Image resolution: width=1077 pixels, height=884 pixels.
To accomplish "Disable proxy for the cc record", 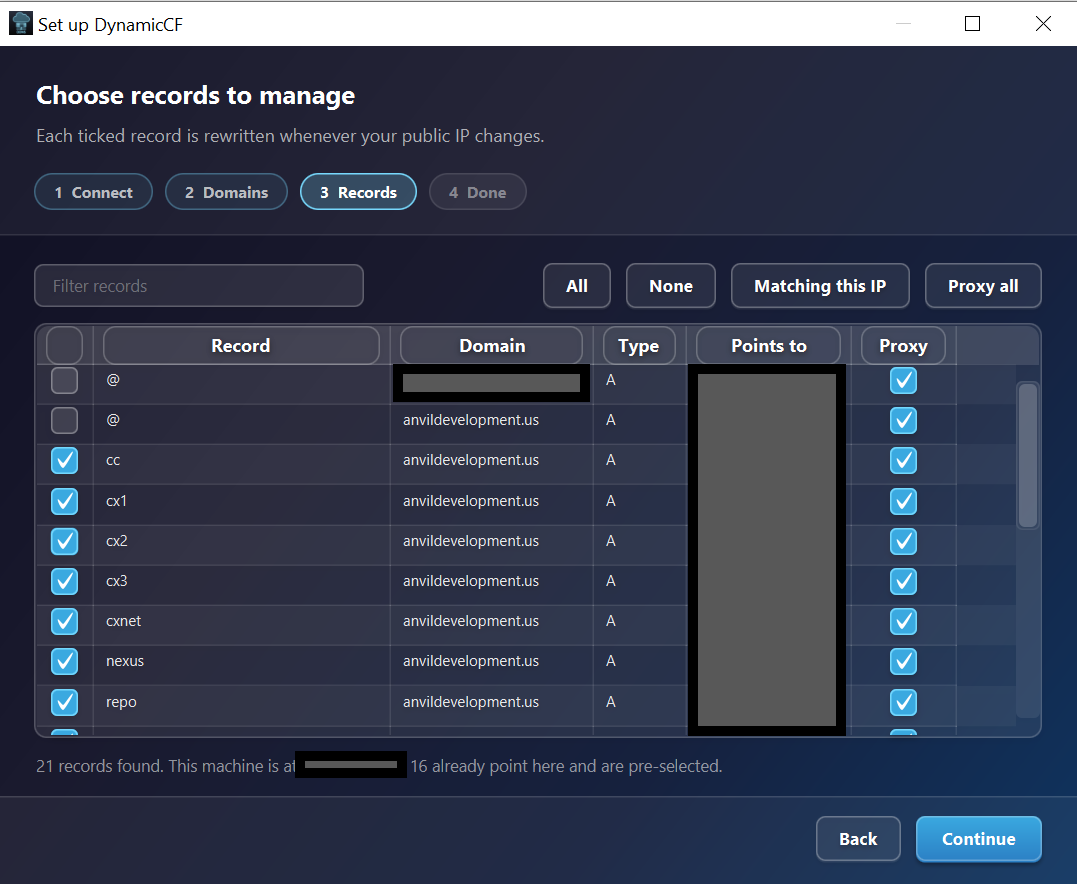I will pyautogui.click(x=903, y=460).
